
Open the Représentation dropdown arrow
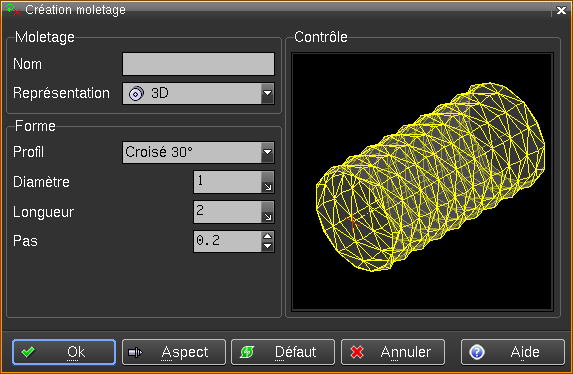click(x=267, y=93)
